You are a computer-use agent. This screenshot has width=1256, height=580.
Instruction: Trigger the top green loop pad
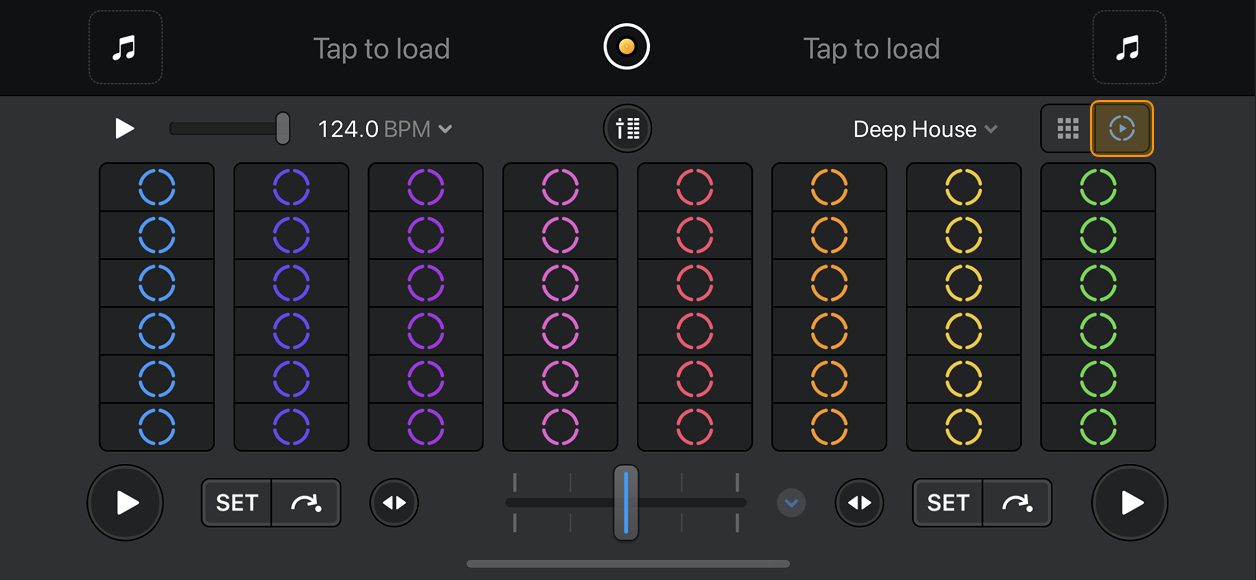[x=1098, y=187]
